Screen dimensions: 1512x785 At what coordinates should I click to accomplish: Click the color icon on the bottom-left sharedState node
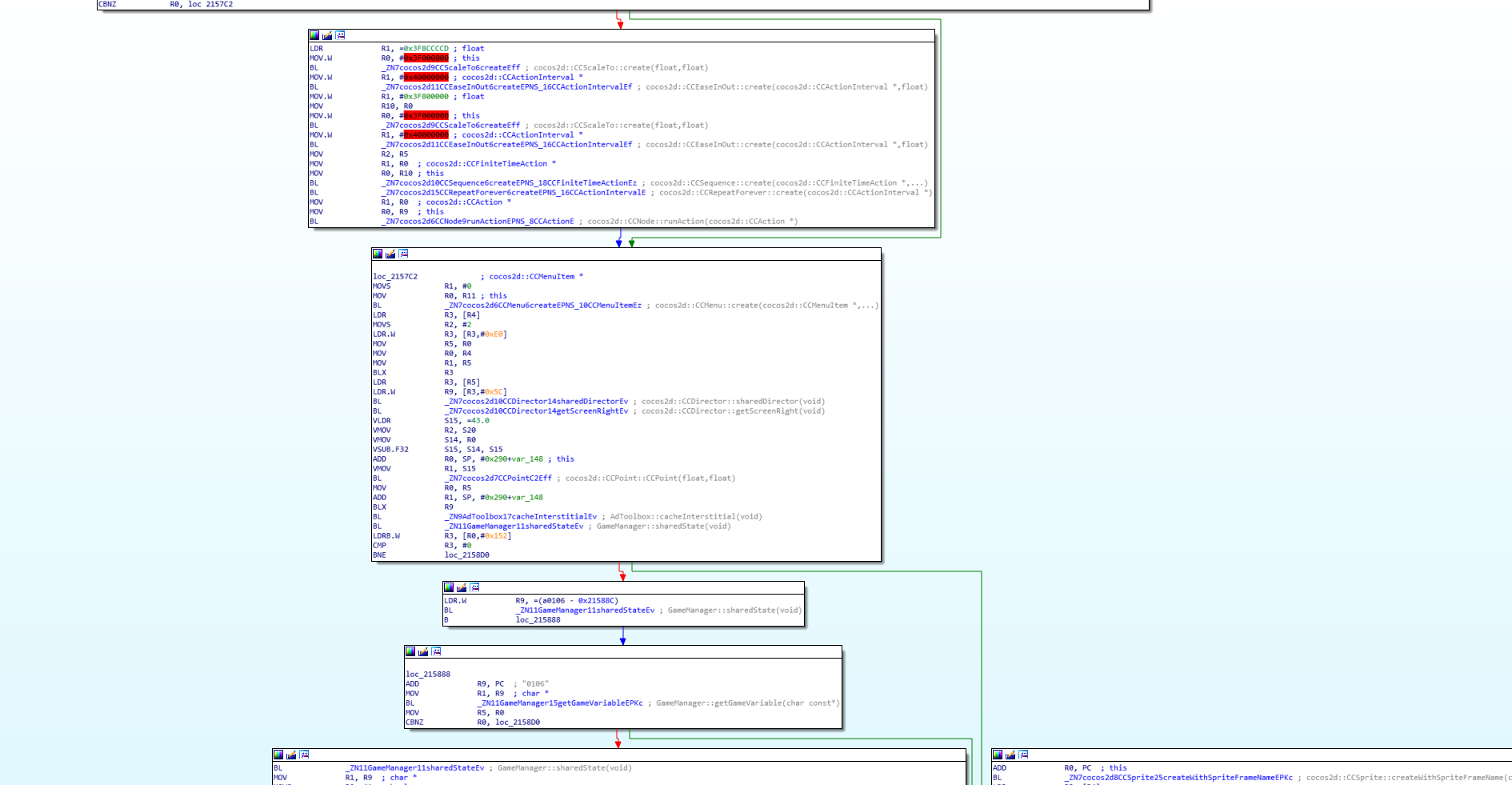(278, 755)
